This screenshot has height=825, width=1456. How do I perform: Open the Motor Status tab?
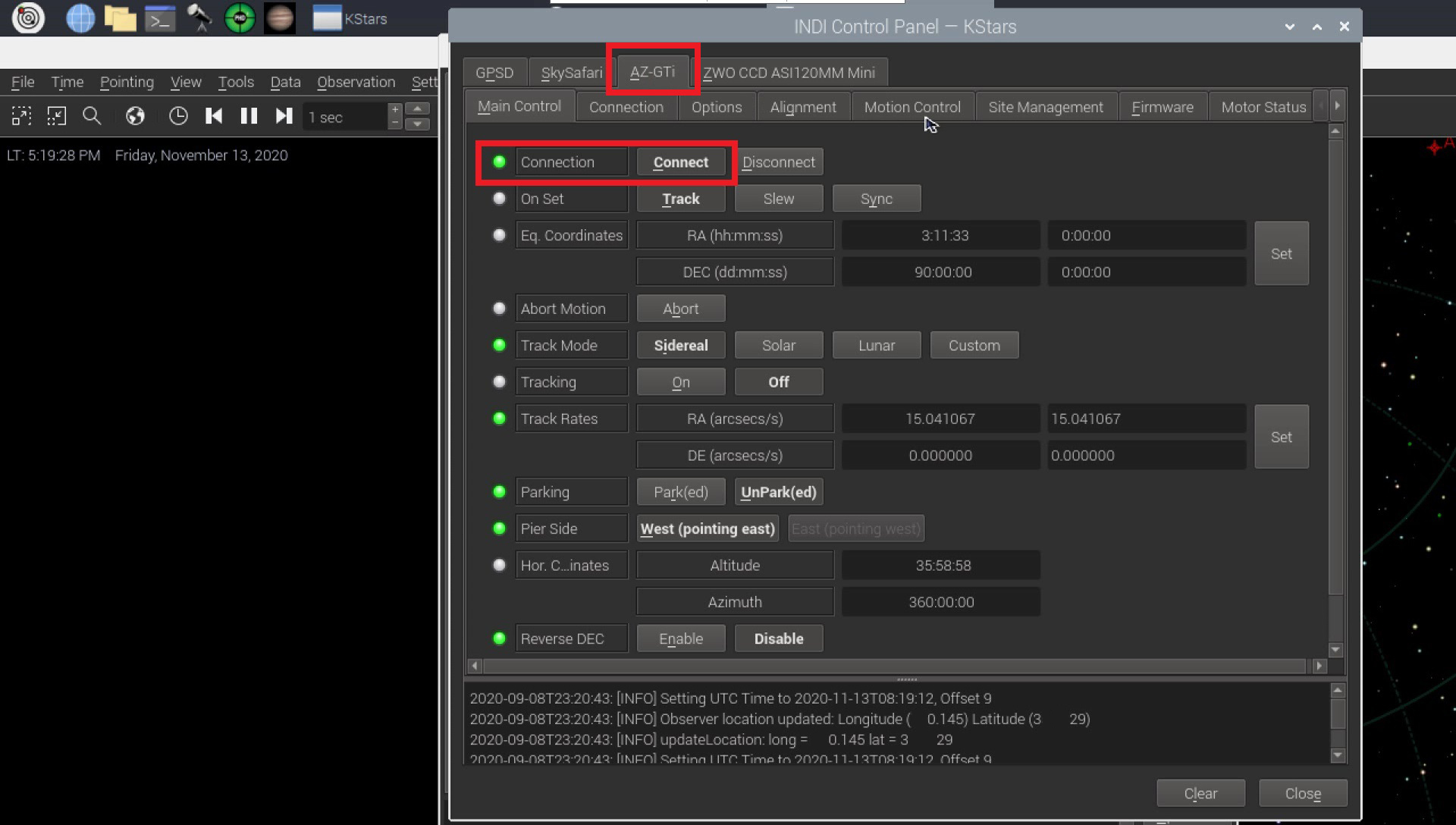1263,107
